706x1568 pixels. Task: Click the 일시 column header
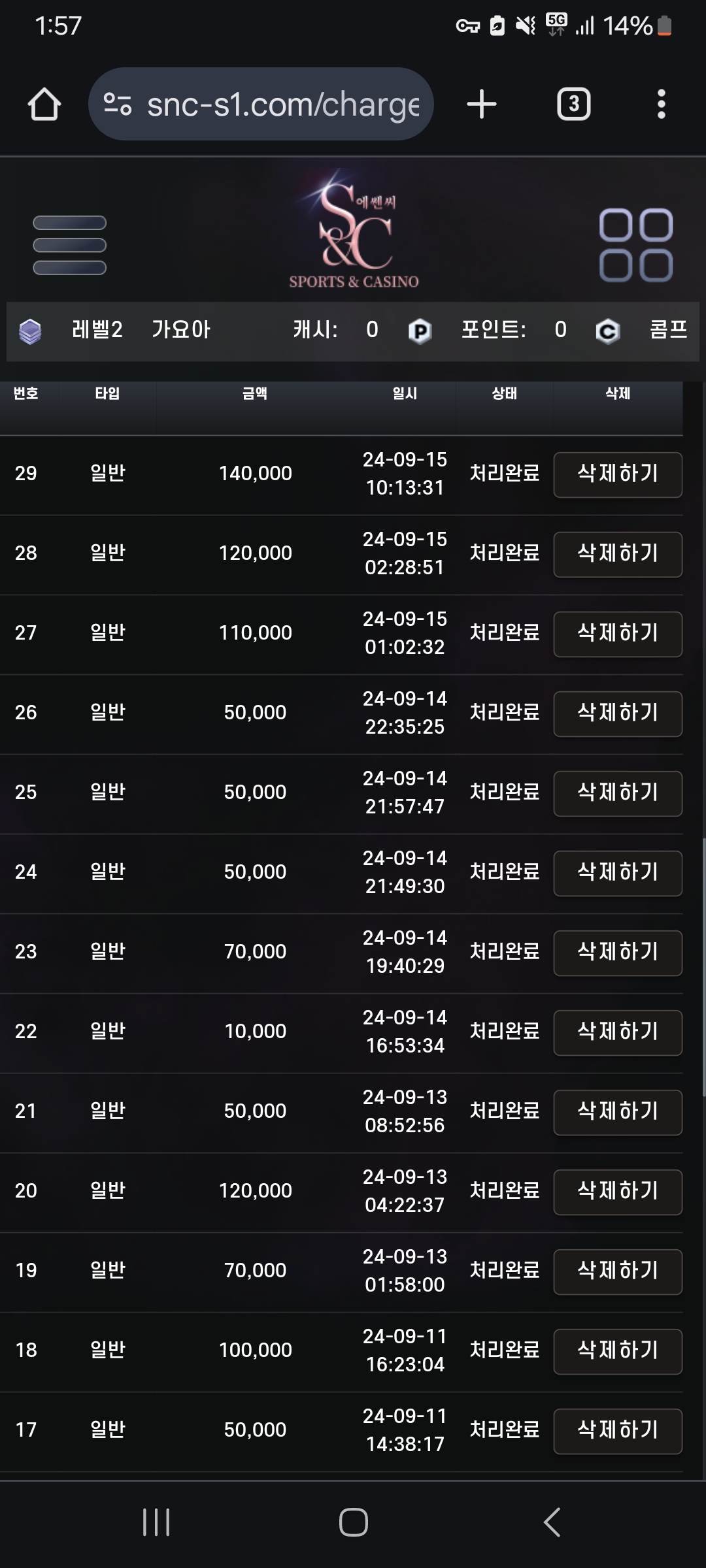(405, 393)
